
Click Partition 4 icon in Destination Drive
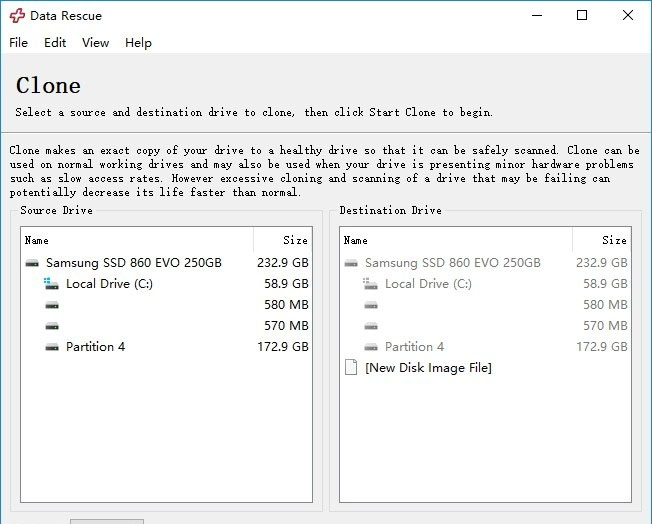tap(371, 347)
